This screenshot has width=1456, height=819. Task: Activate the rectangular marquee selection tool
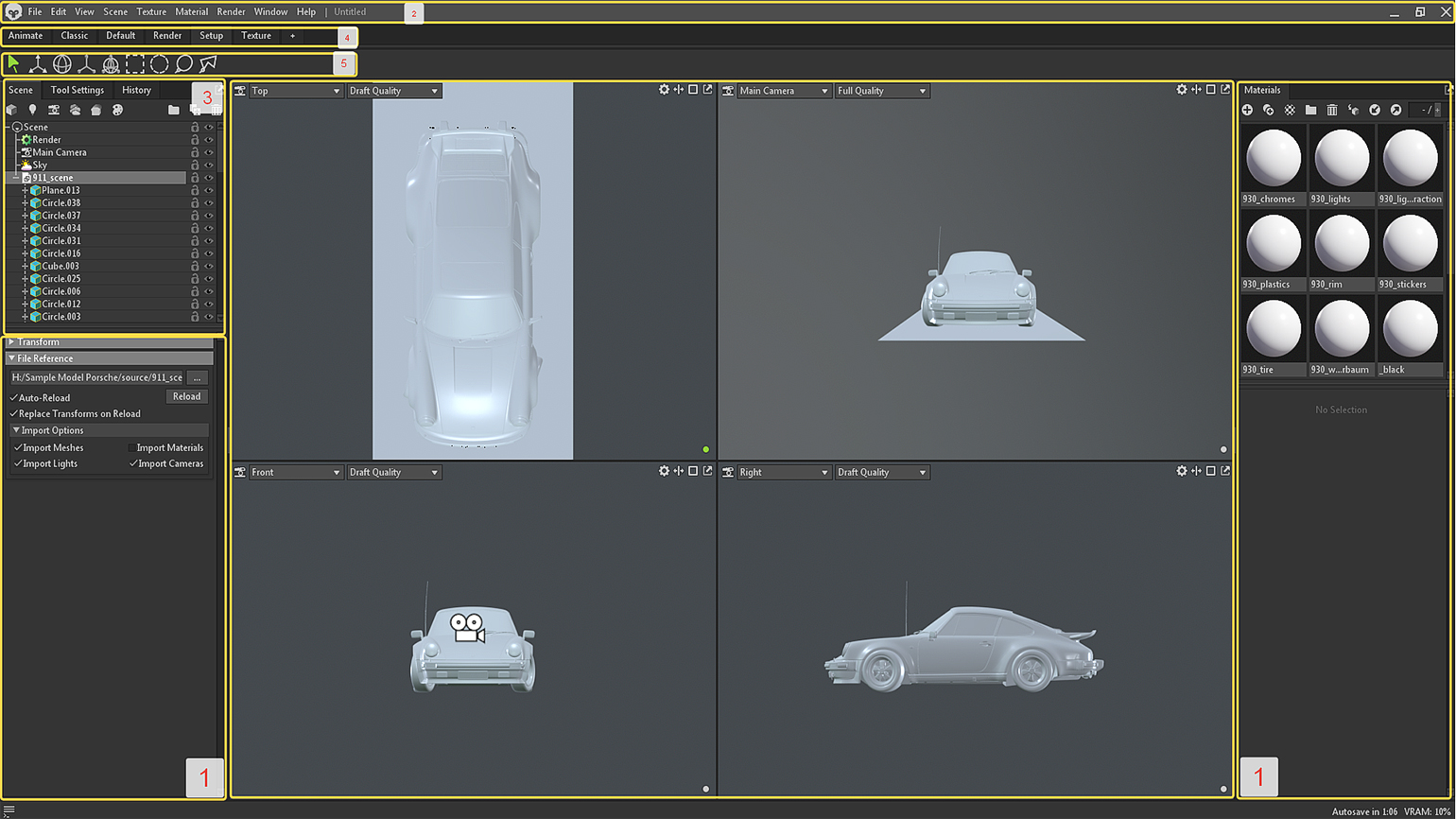point(135,64)
